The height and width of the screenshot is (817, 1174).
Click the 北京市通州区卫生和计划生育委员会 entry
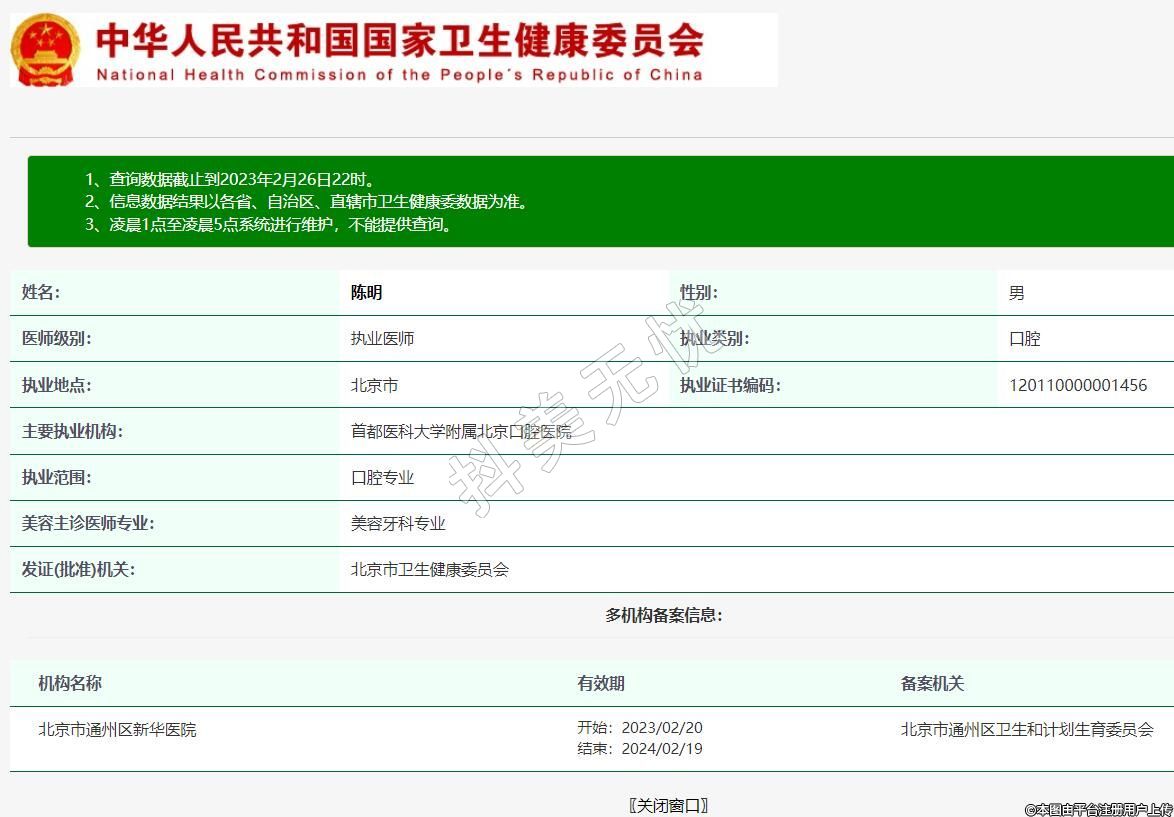(1027, 730)
